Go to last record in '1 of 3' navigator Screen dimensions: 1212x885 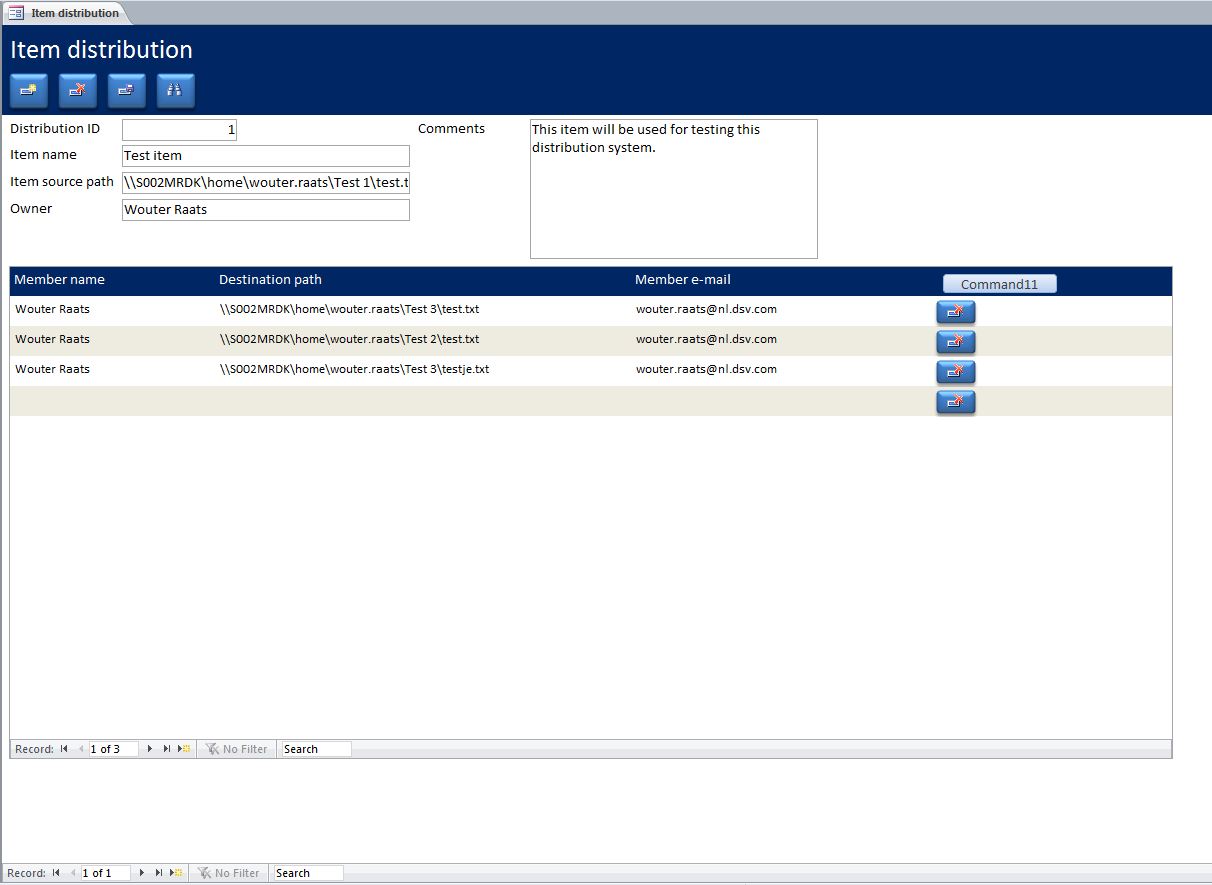[x=167, y=749]
